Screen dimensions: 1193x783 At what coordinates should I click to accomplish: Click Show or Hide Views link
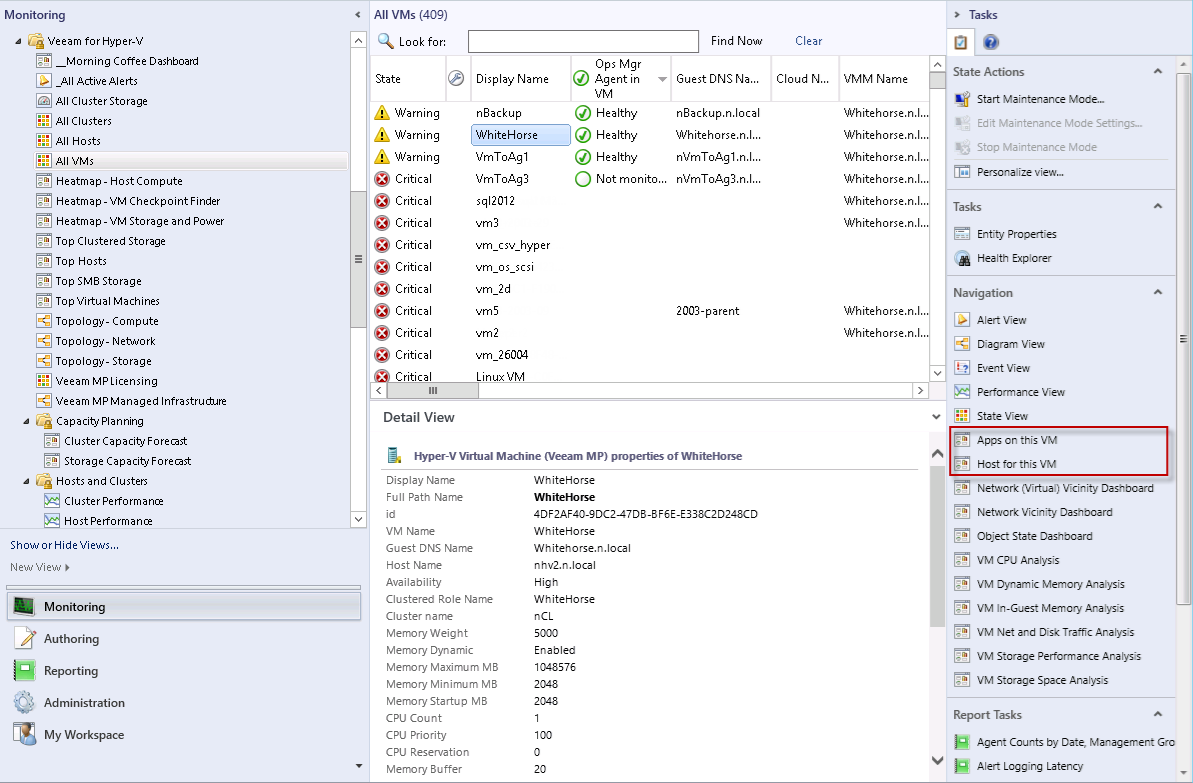(x=65, y=545)
